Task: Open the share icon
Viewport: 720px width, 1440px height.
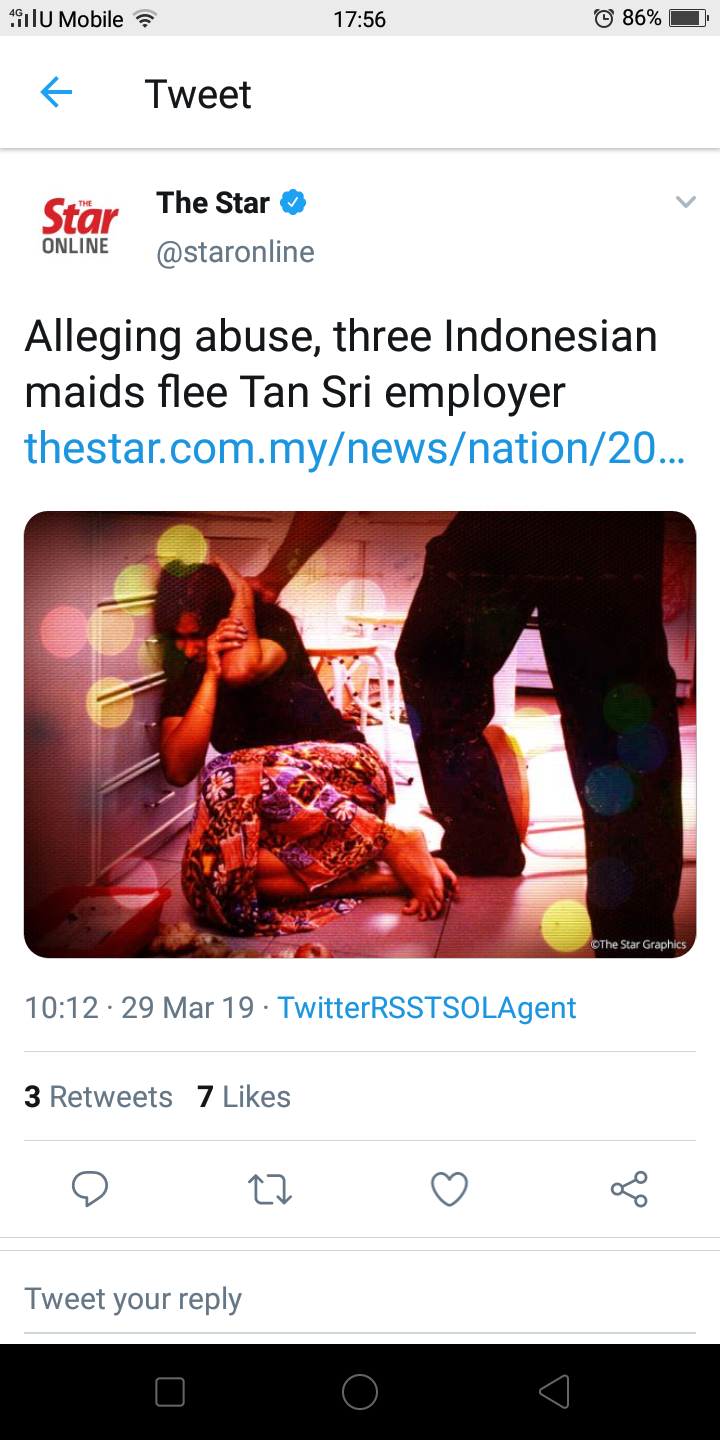Action: [629, 1189]
